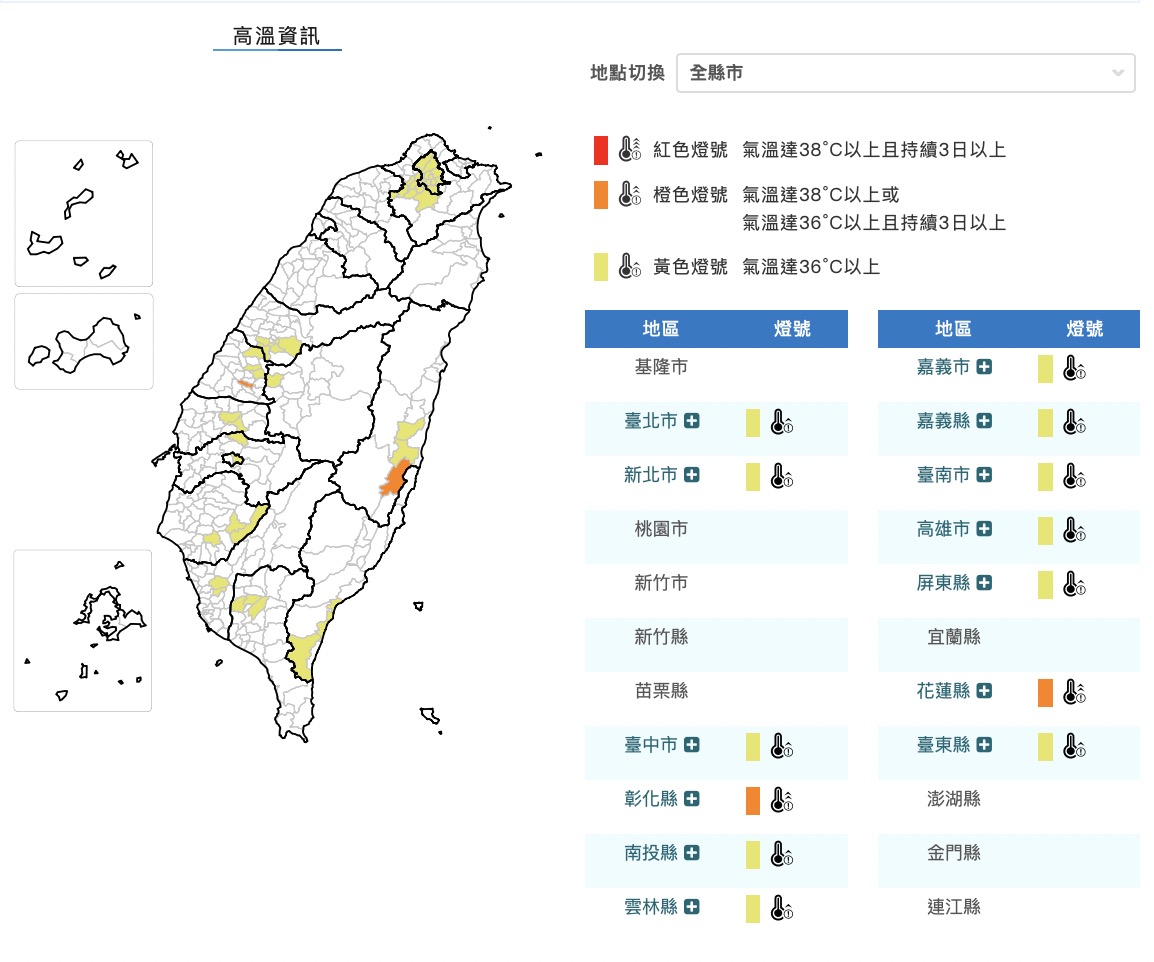Click thermometer icon in 花蓮縣 row
The height and width of the screenshot is (962, 1154).
(1074, 692)
